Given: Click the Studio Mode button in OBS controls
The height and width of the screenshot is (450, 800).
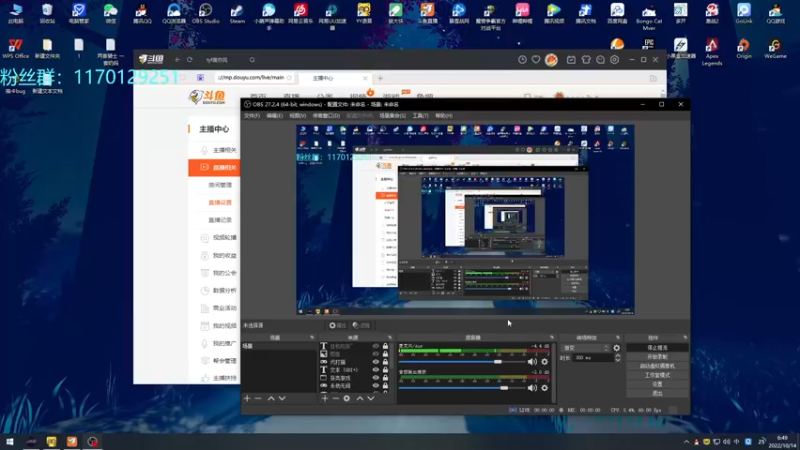Looking at the screenshot, I should click(657, 376).
